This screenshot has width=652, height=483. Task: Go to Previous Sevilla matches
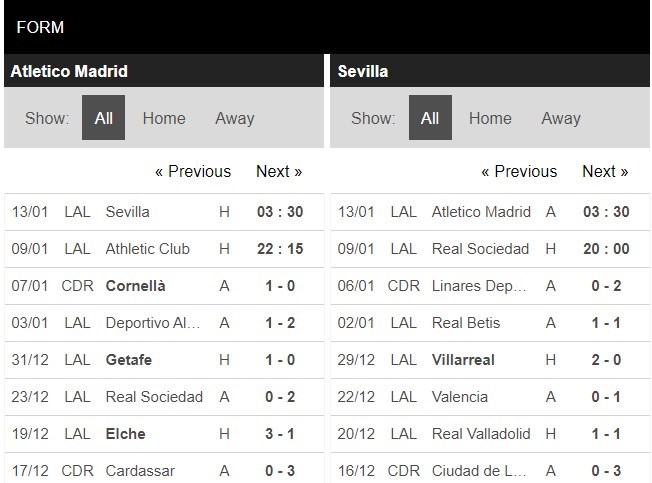coord(519,171)
